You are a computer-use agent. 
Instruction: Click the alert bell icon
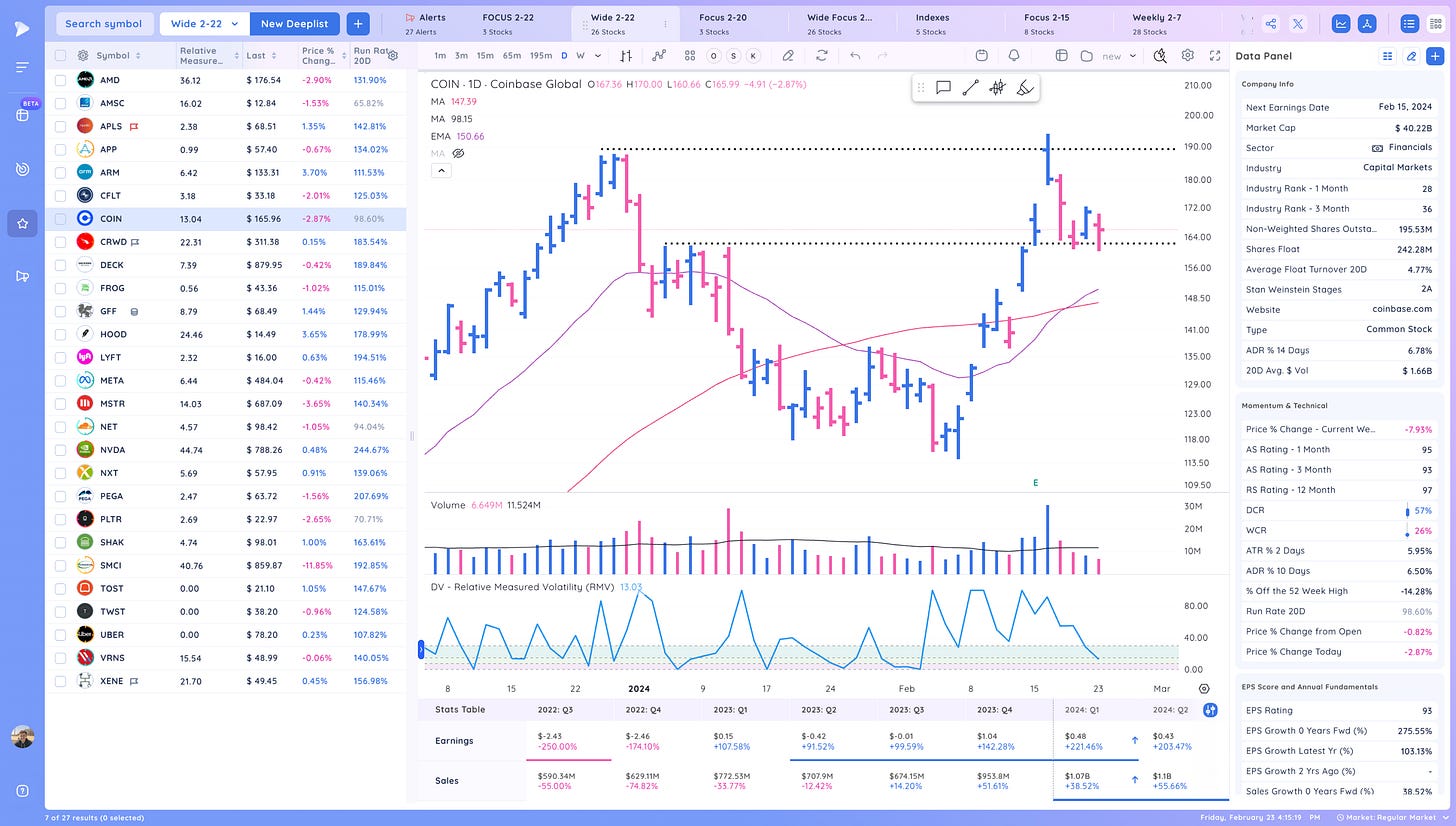[1014, 56]
